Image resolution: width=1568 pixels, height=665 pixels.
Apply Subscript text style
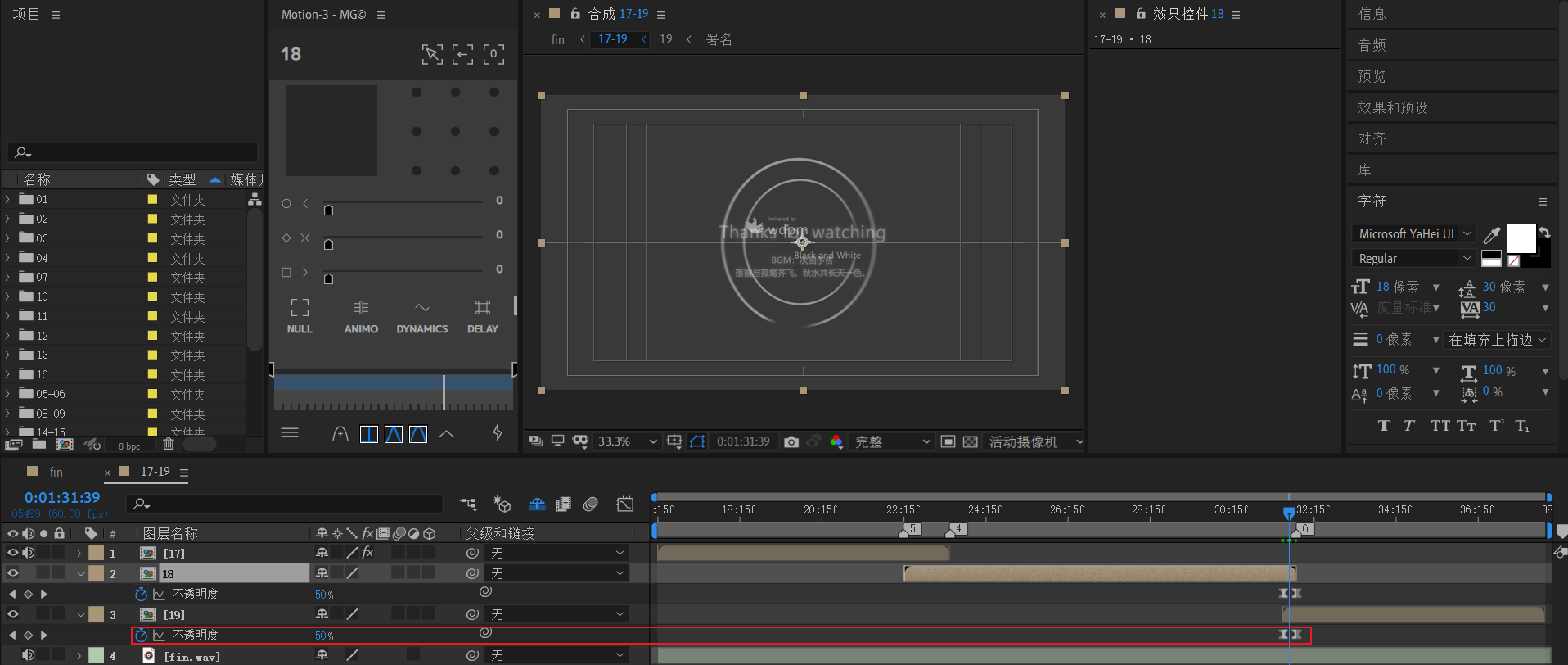point(1522,425)
